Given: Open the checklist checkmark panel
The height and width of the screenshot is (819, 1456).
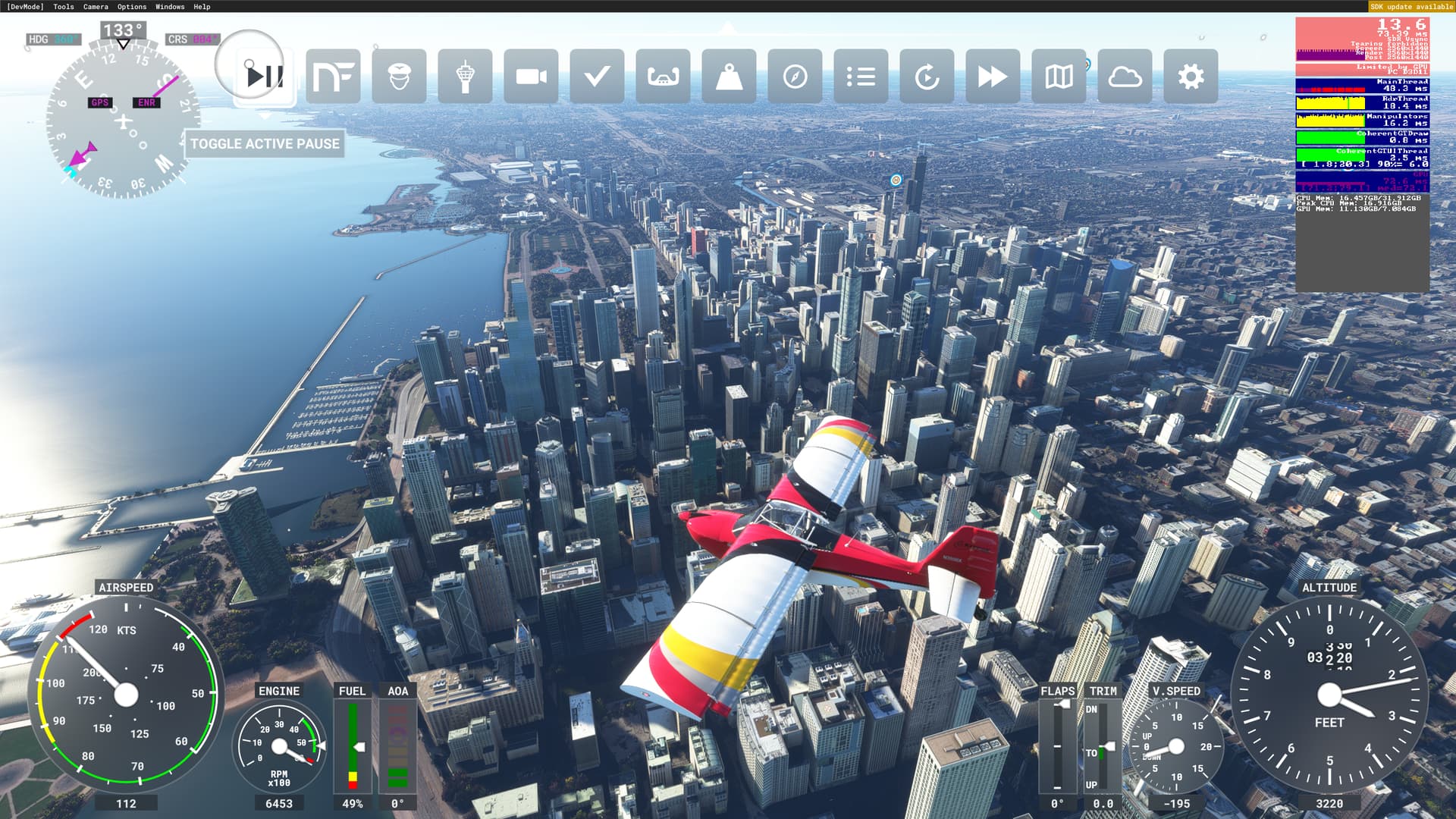Looking at the screenshot, I should [597, 77].
